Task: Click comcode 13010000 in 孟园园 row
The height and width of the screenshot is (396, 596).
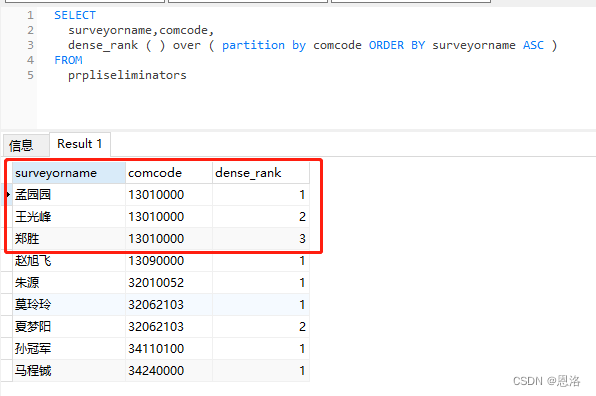Action: 169,195
